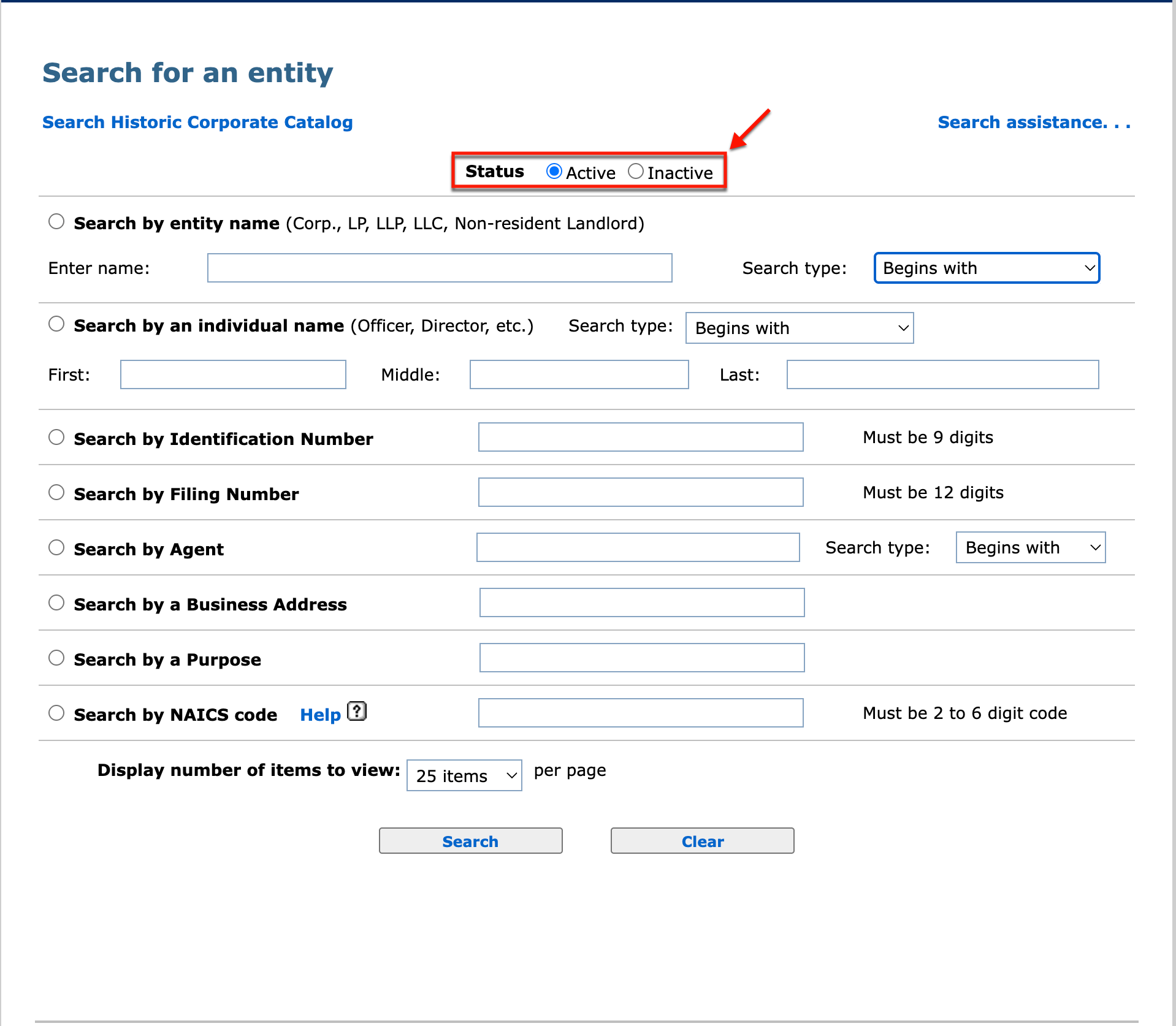Click the NAICS Help link
Screen dimensions: 1176x1026
pyautogui.click(x=320, y=715)
